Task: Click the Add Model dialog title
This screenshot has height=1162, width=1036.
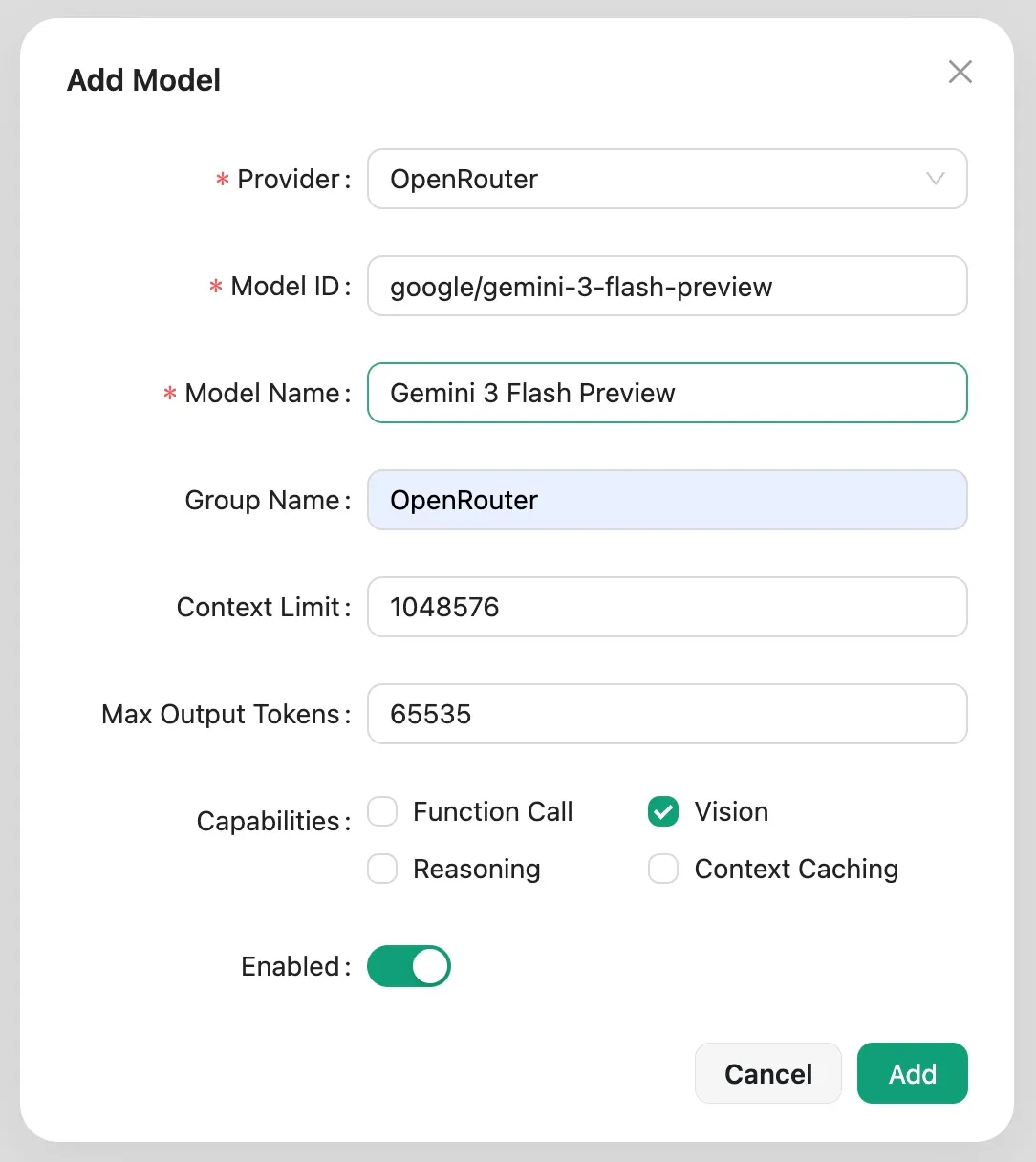Action: pos(142,80)
